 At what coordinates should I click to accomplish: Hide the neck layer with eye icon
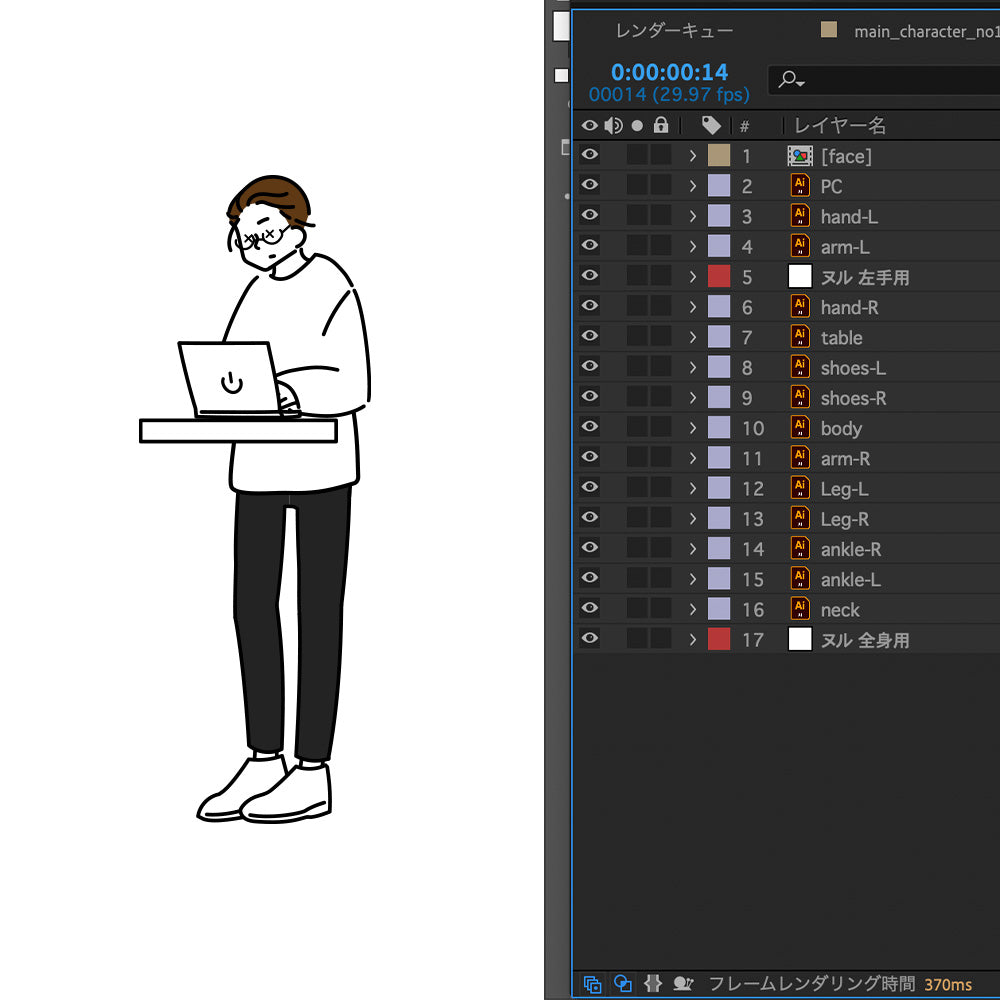(x=590, y=608)
